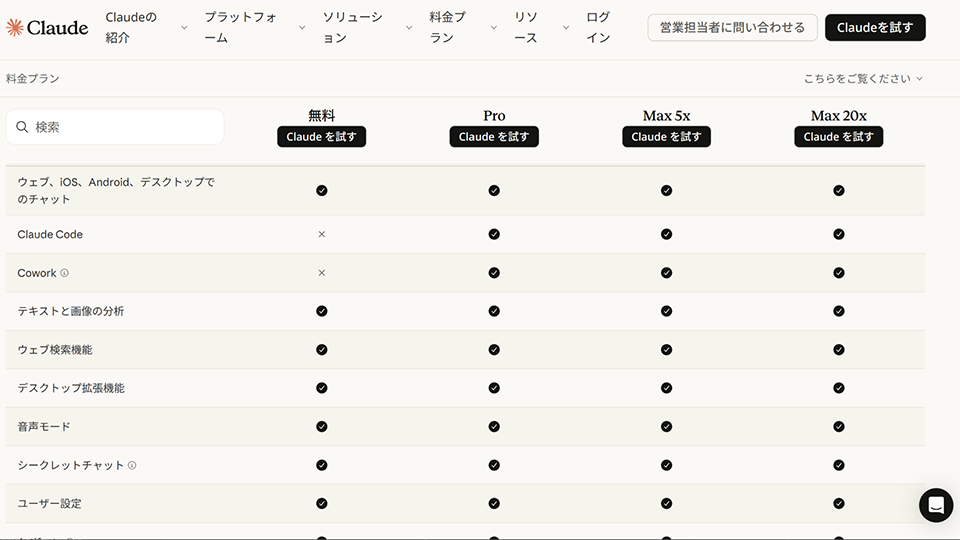960x540 pixels.
Task: Click Cowork checkmark in Pro column
Action: pos(494,273)
